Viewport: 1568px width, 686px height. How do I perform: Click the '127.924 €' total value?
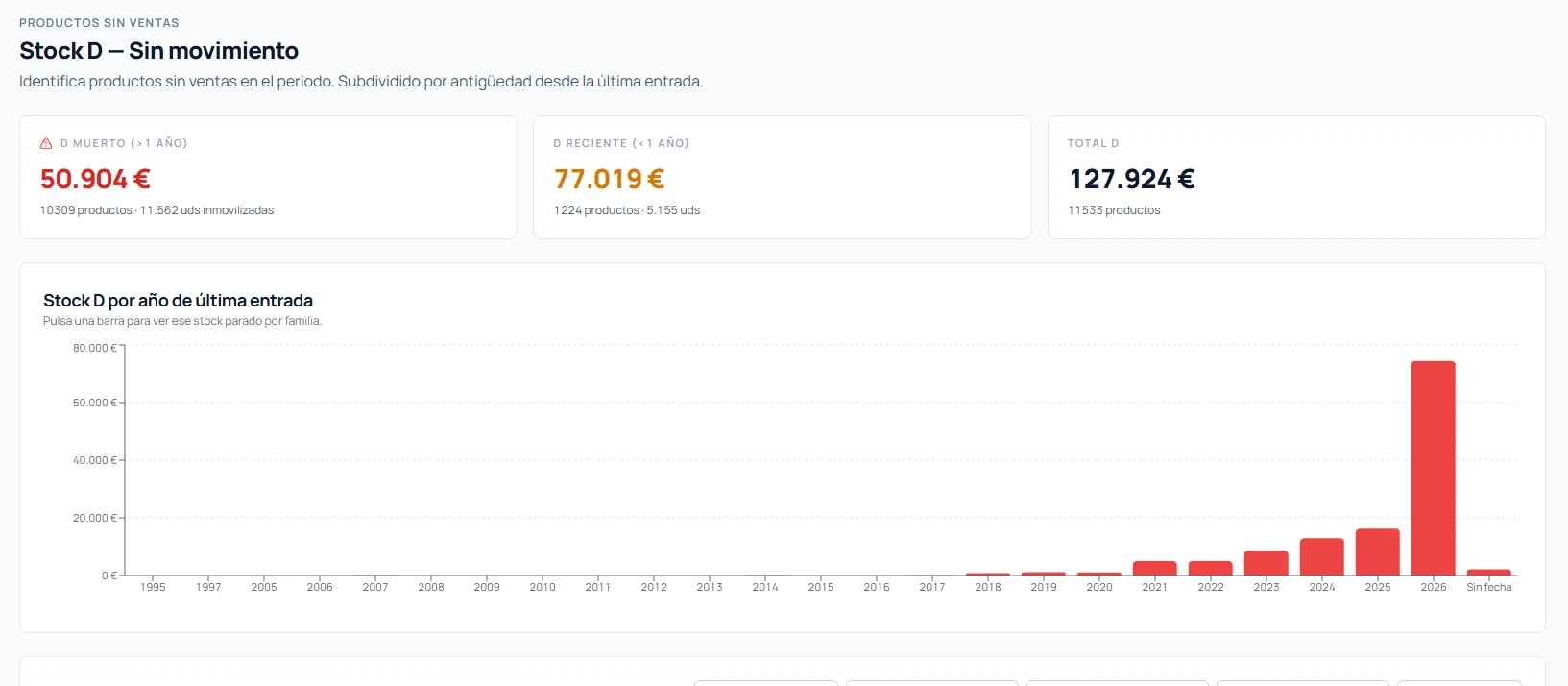pyautogui.click(x=1131, y=179)
